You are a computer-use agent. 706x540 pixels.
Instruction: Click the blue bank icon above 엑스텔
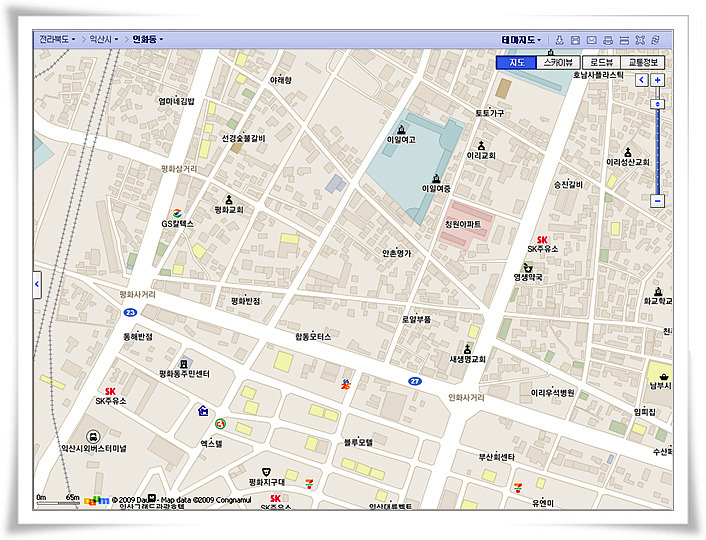coord(204,411)
